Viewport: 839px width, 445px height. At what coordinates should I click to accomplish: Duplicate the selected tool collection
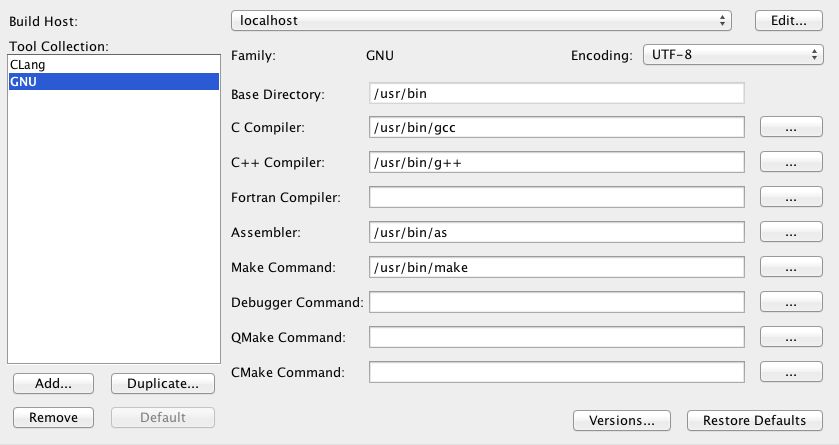point(163,383)
